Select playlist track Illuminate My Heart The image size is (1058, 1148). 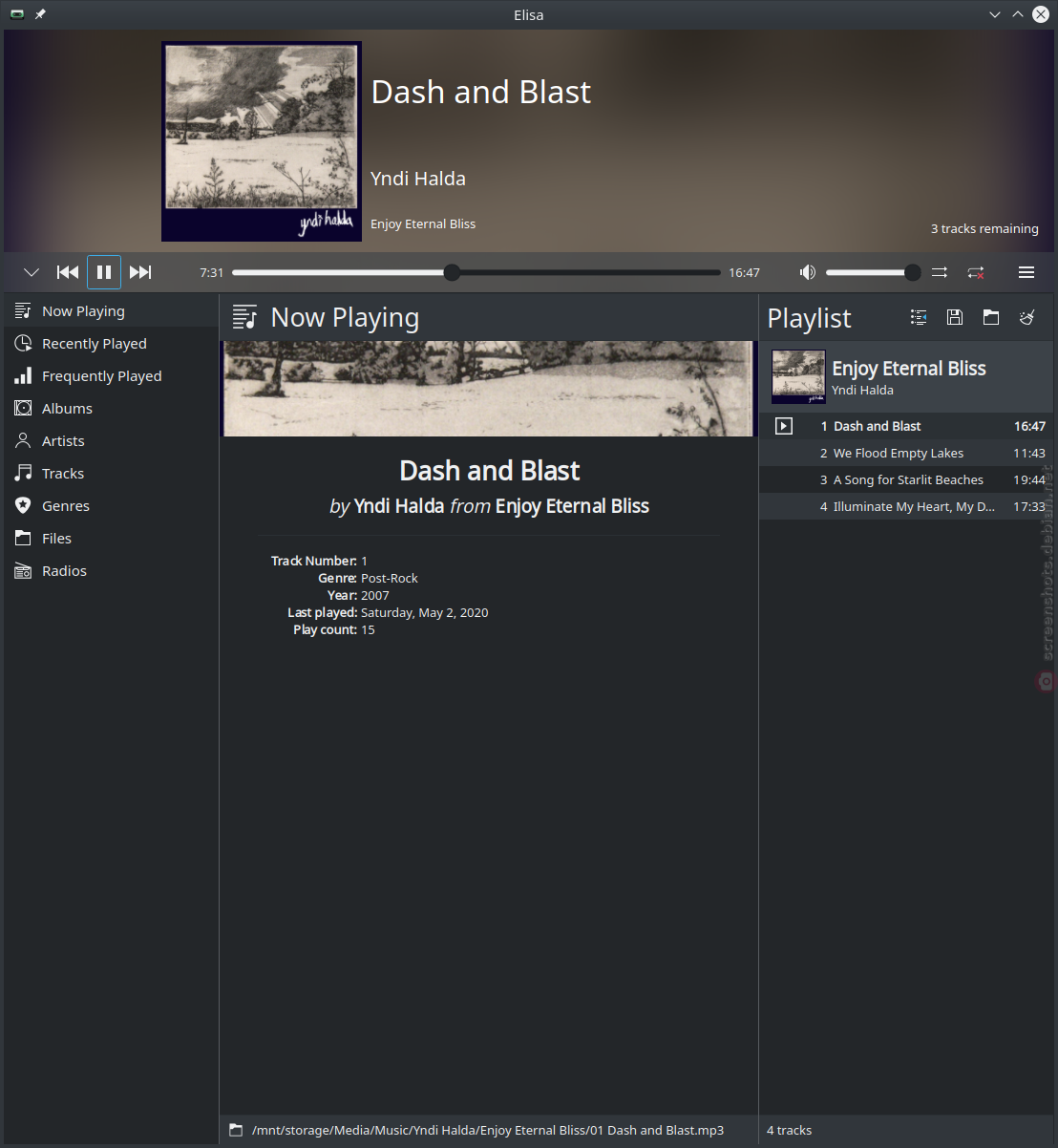[906, 507]
